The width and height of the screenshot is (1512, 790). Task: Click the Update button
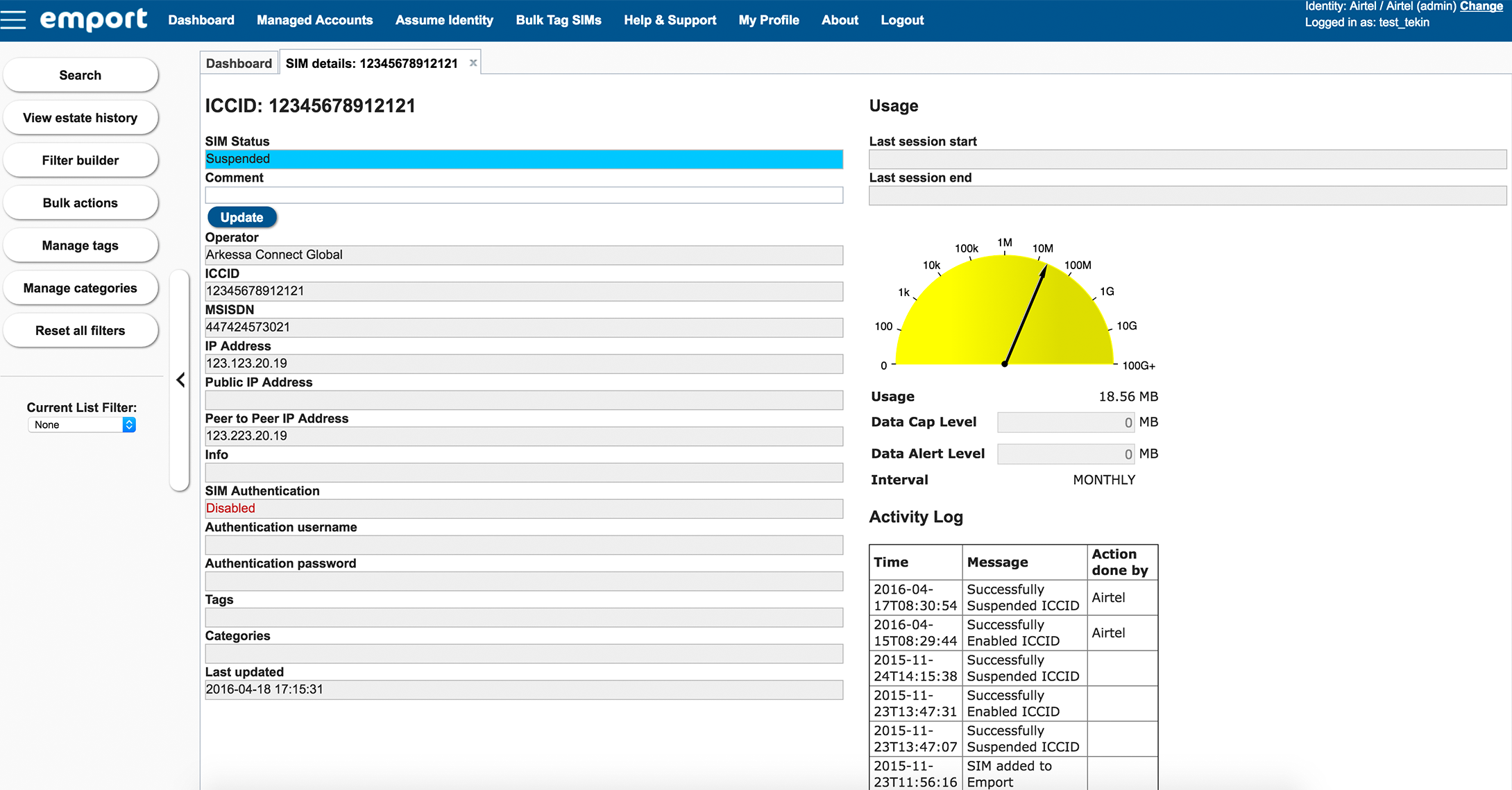coord(241,217)
